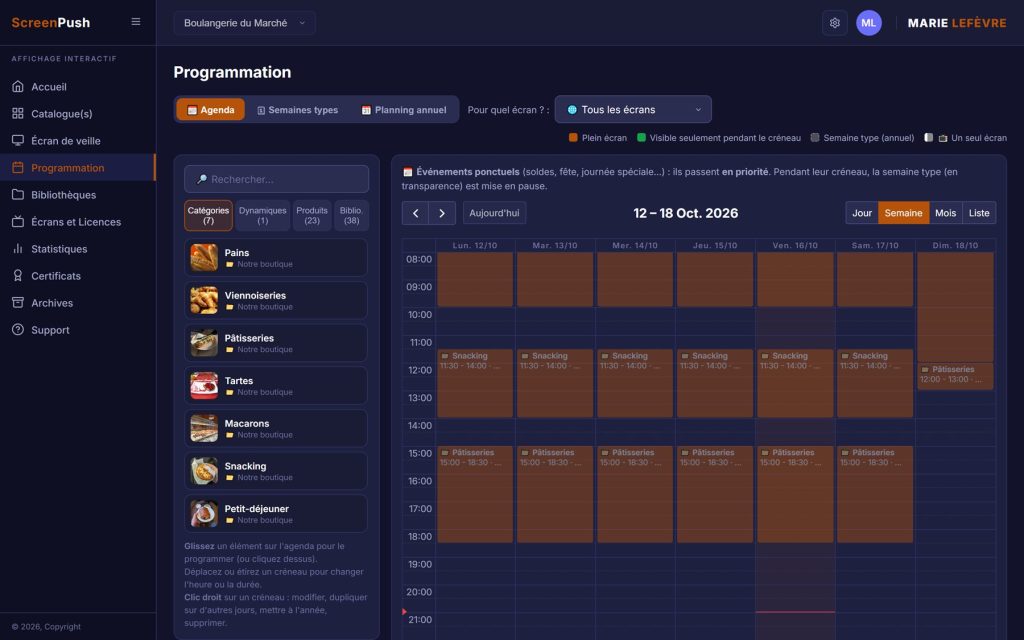This screenshot has width=1024, height=640.
Task: Click the Tartes category thumbnail
Action: [204, 385]
